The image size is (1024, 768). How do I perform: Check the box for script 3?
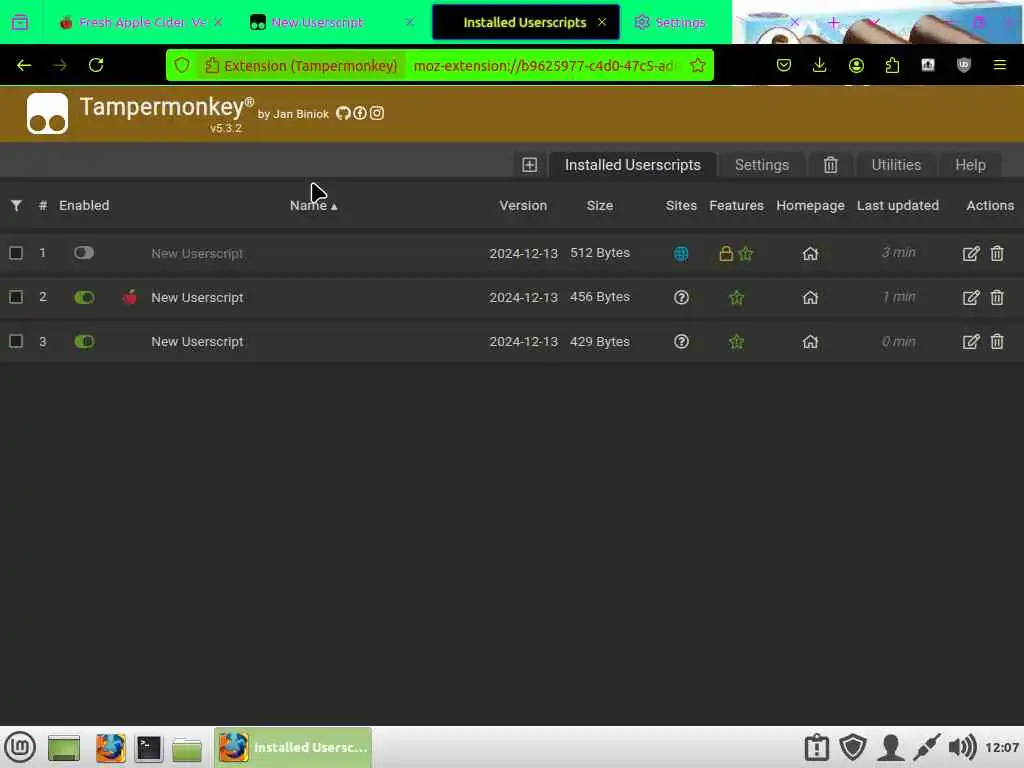click(x=16, y=342)
